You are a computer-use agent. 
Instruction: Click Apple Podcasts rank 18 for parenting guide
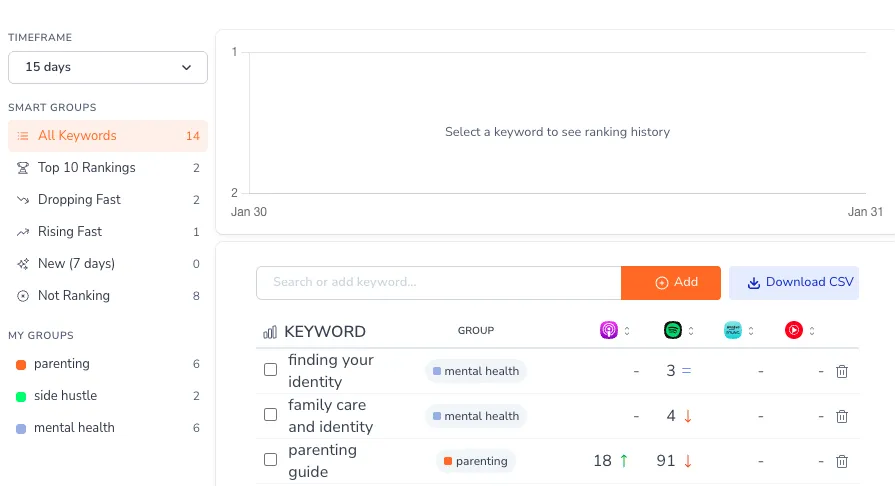[602, 461]
